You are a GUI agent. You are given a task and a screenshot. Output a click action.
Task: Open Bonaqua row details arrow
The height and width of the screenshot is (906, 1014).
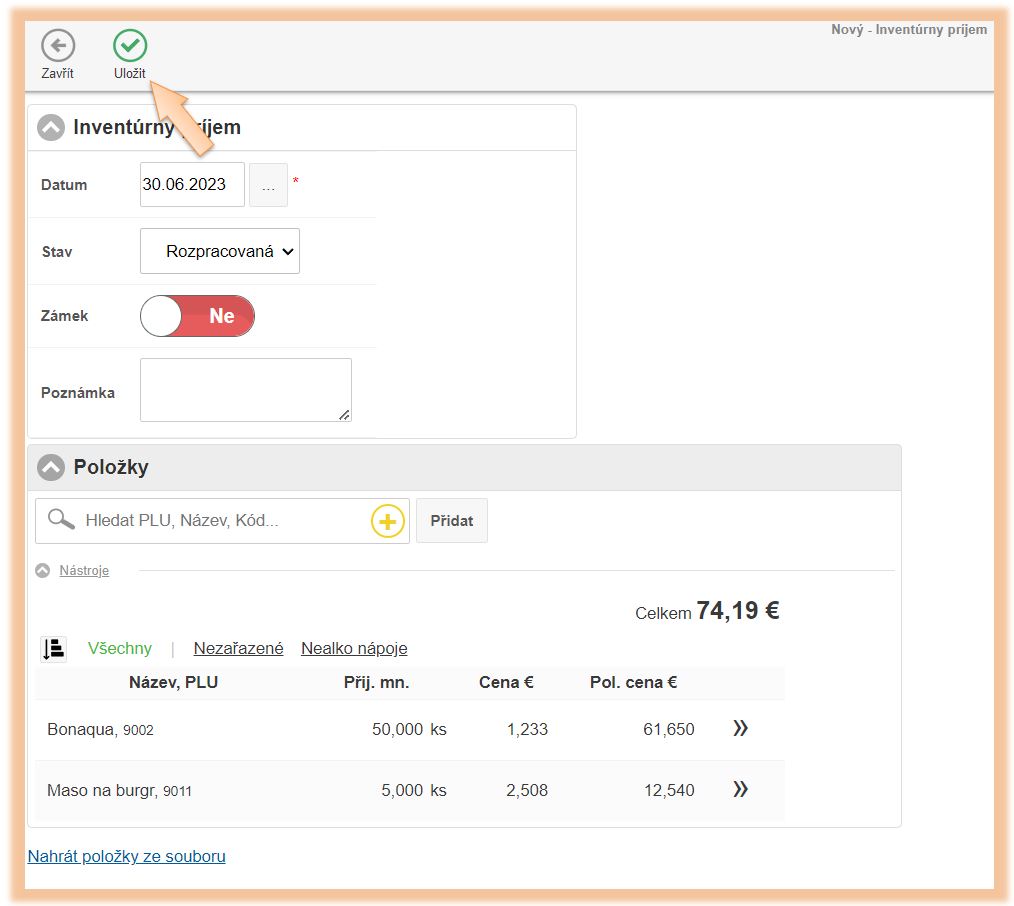(740, 729)
